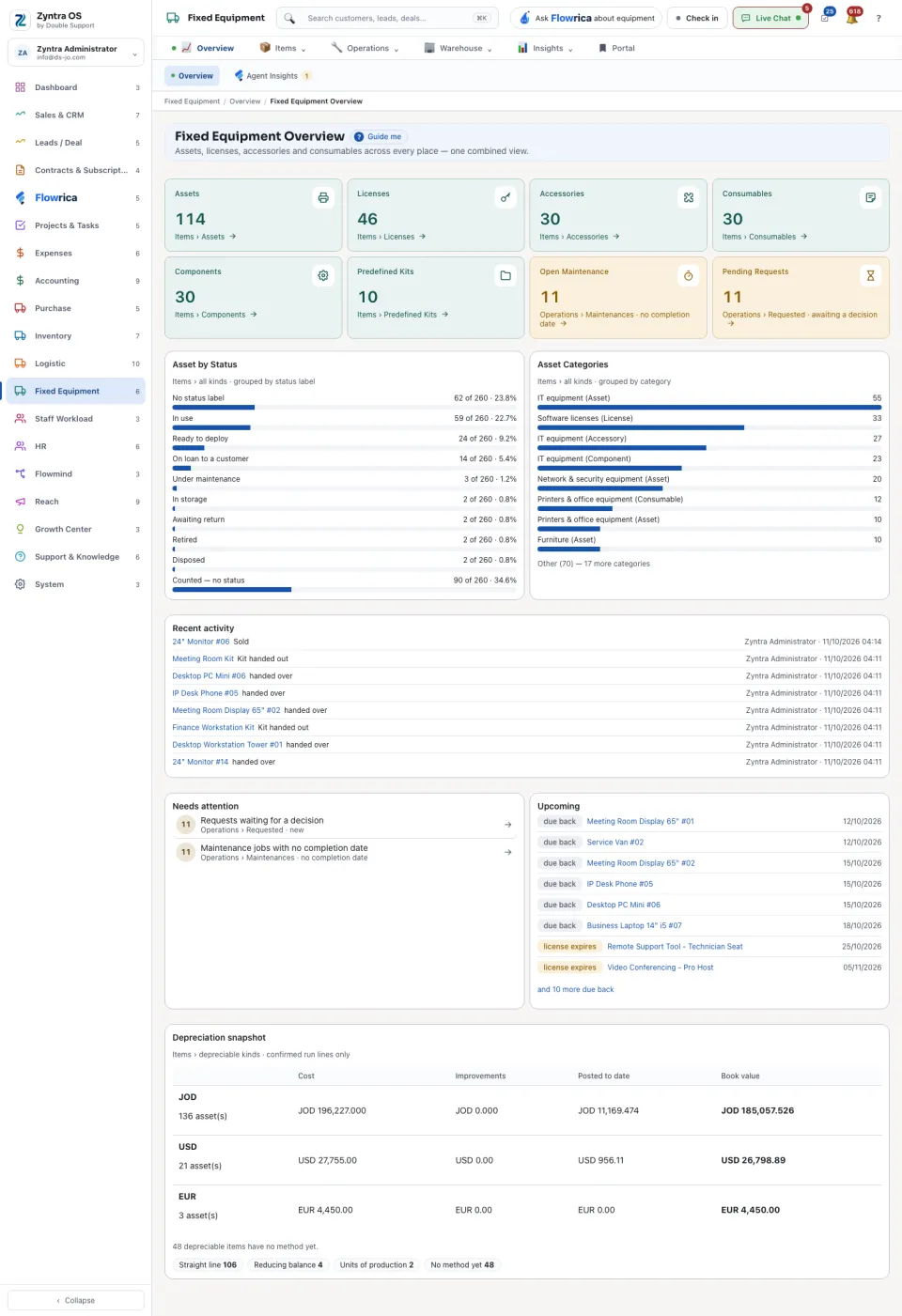Open the 24" Monitor #06 activity link
902x1316 pixels.
[x=201, y=642]
